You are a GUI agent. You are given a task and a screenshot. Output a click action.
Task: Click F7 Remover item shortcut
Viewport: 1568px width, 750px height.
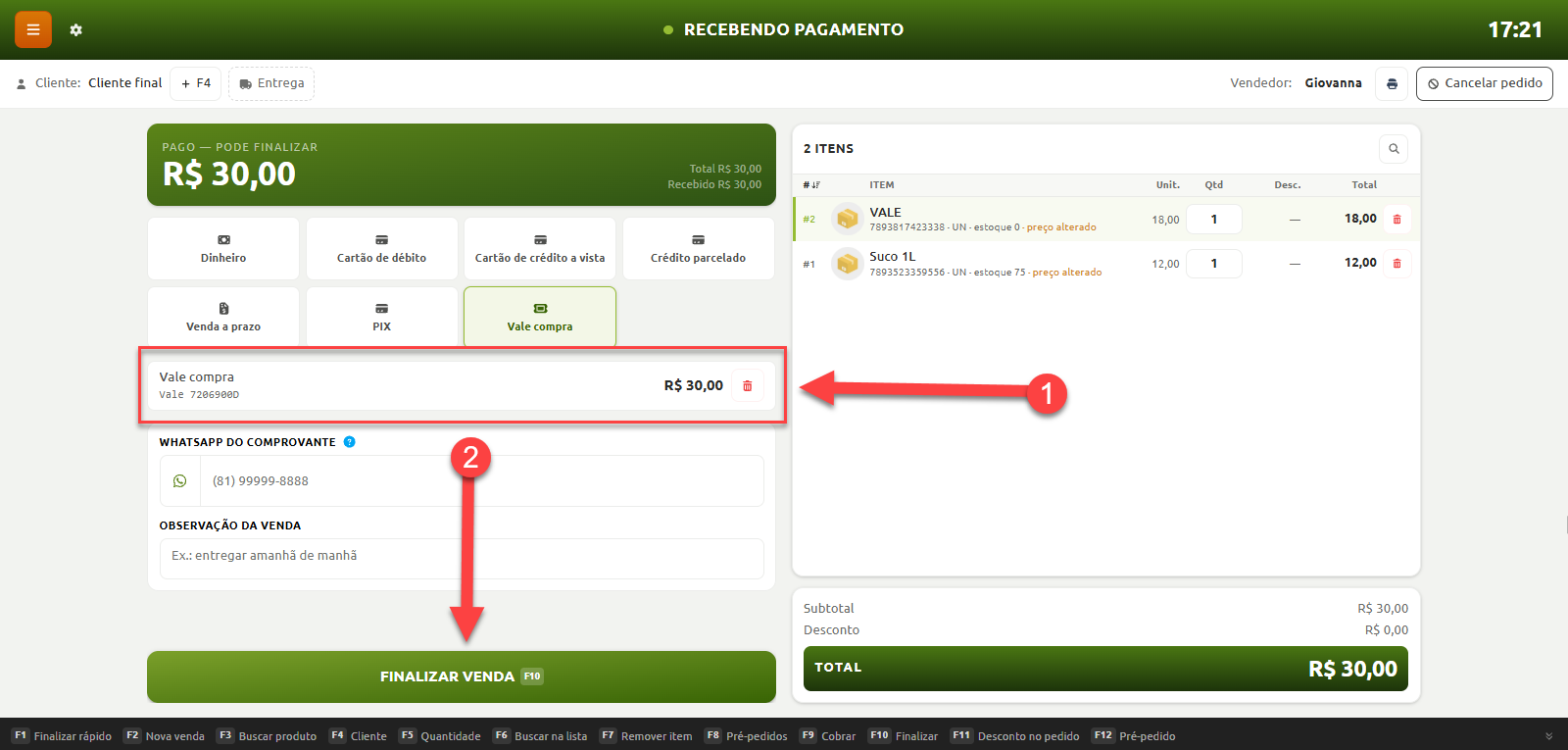pos(646,736)
